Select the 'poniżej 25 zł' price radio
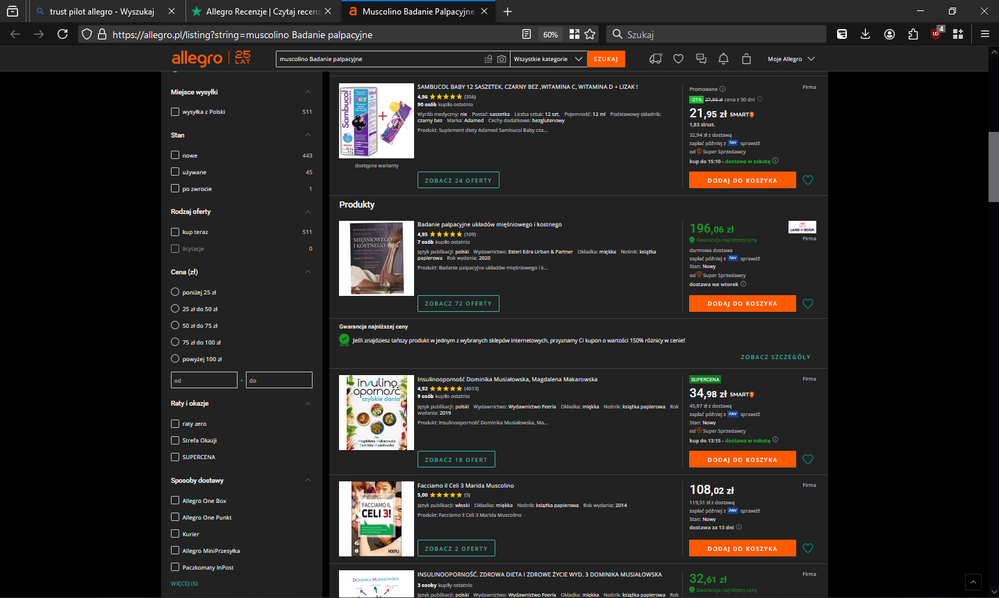 (175, 292)
